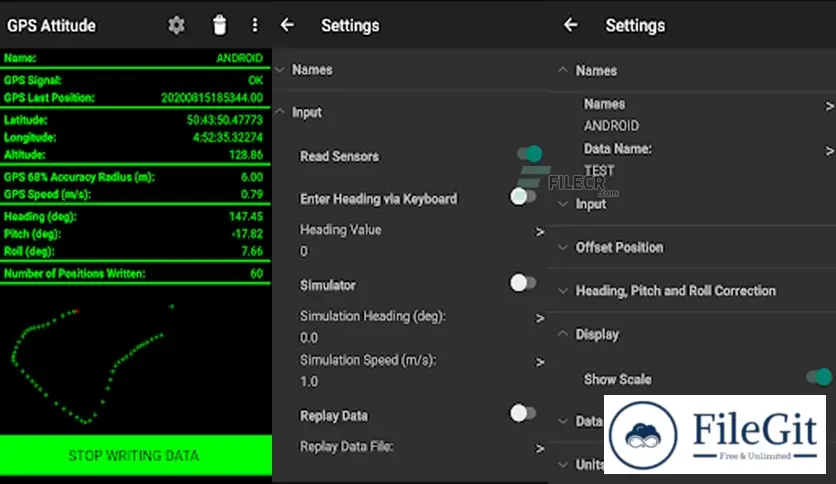Select Simulation Heading (deg) setting label
The height and width of the screenshot is (484, 836).
(x=373, y=316)
